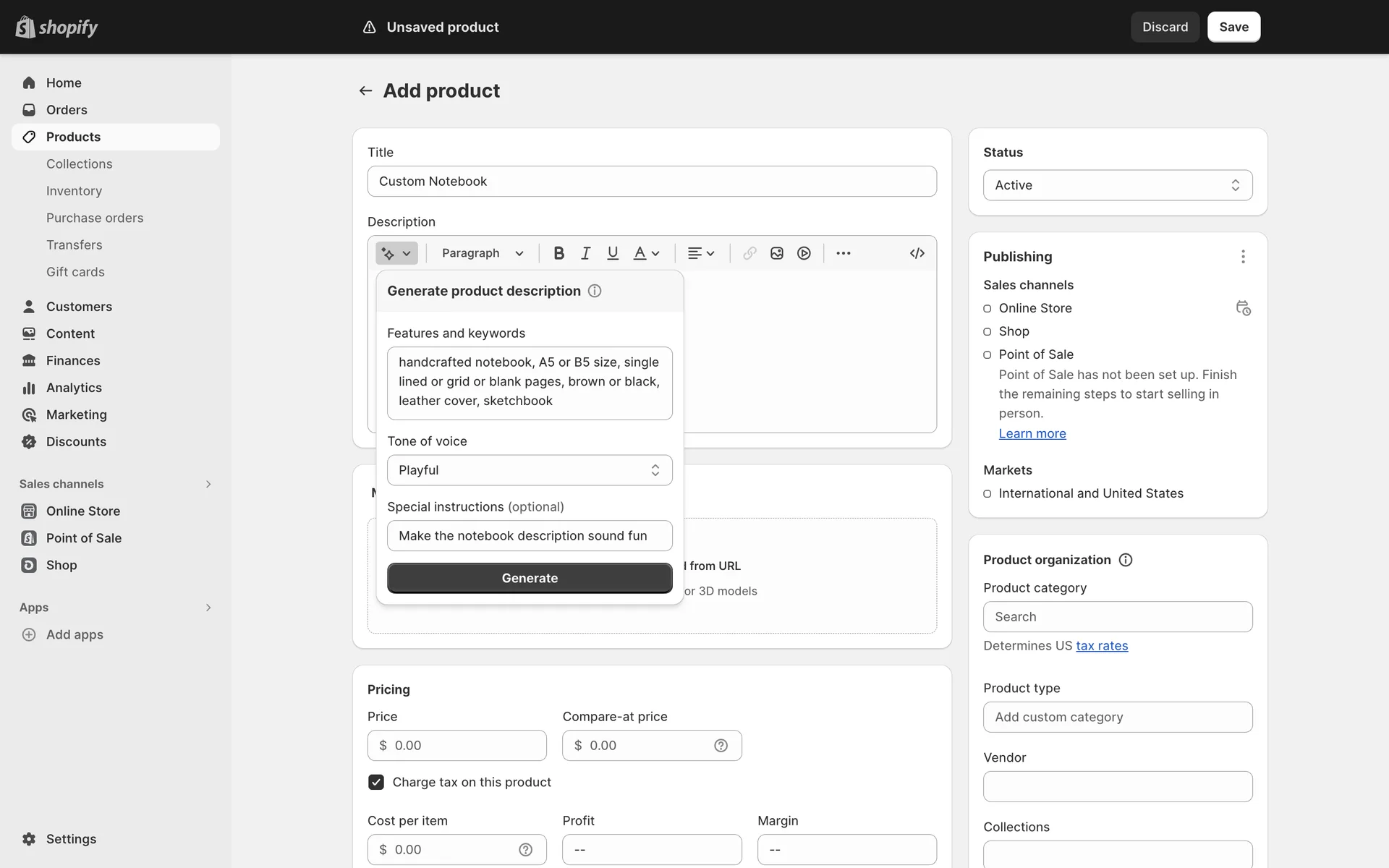The height and width of the screenshot is (868, 1389).
Task: Uncheck Charge tax on this product
Action: (x=376, y=782)
